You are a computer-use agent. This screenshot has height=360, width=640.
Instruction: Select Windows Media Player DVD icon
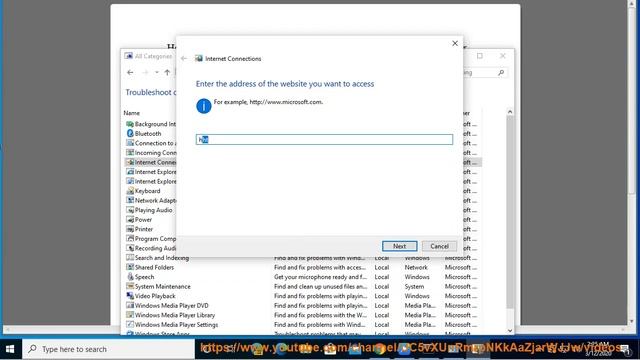pos(130,305)
